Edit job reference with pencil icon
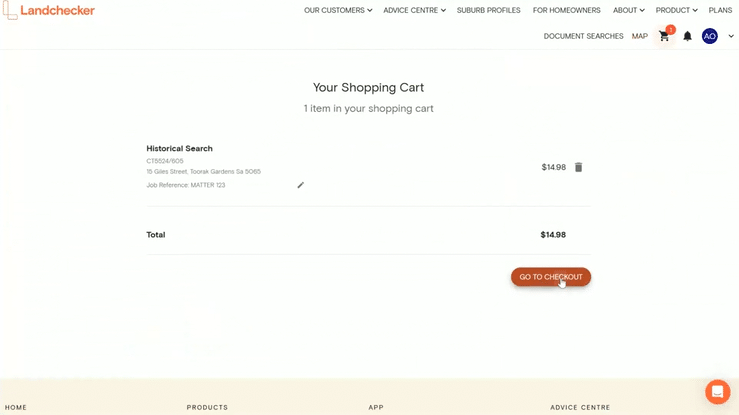 (x=301, y=185)
